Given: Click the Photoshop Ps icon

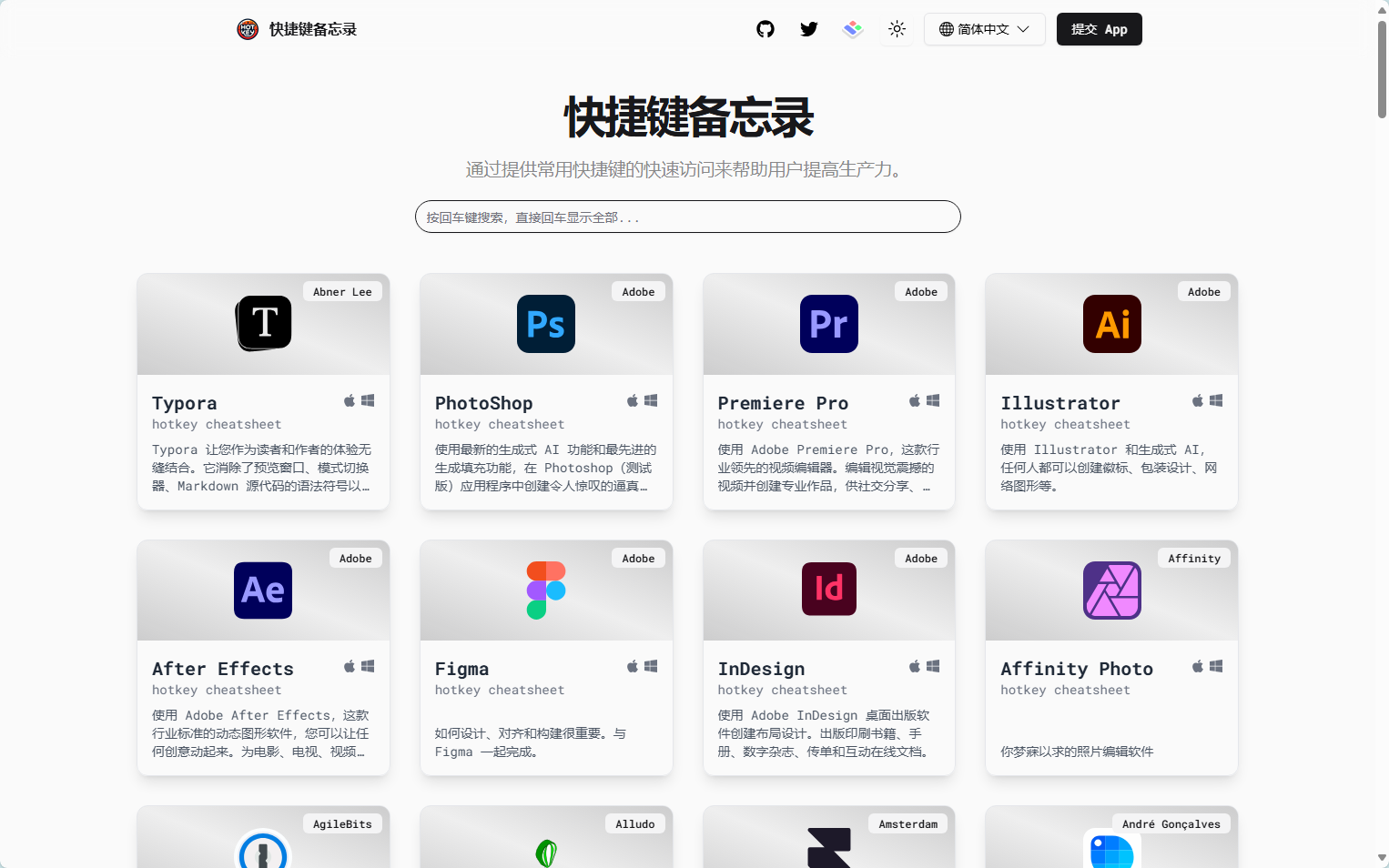Looking at the screenshot, I should (546, 323).
